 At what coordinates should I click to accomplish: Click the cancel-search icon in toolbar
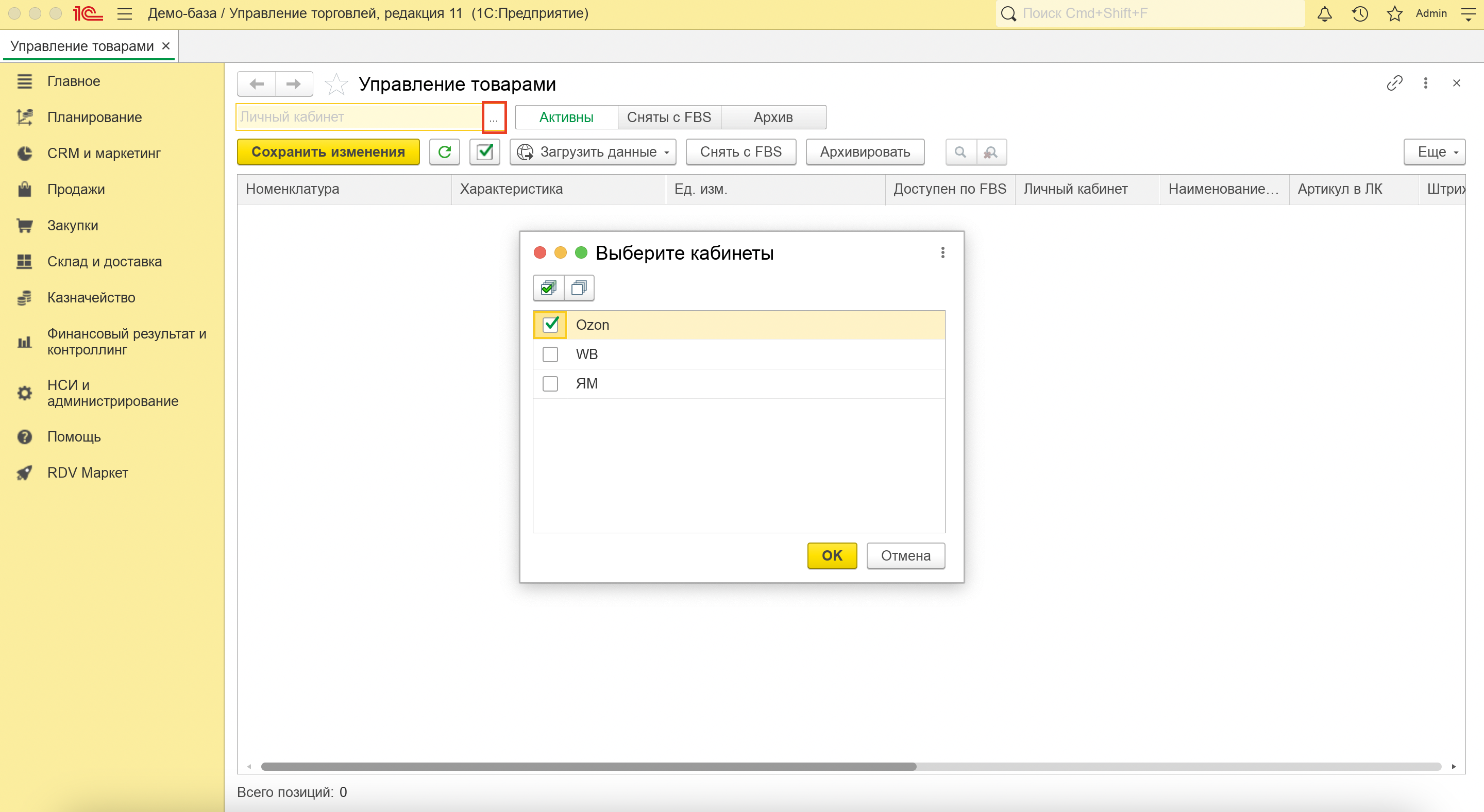click(x=991, y=152)
